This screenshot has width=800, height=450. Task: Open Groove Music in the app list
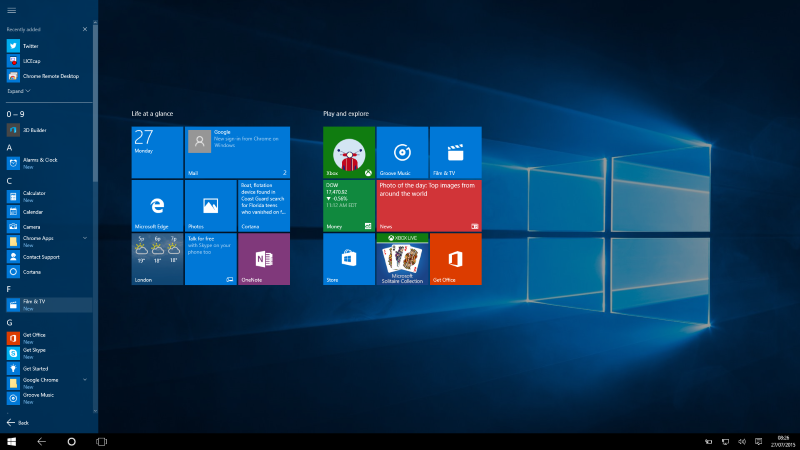(x=48, y=398)
